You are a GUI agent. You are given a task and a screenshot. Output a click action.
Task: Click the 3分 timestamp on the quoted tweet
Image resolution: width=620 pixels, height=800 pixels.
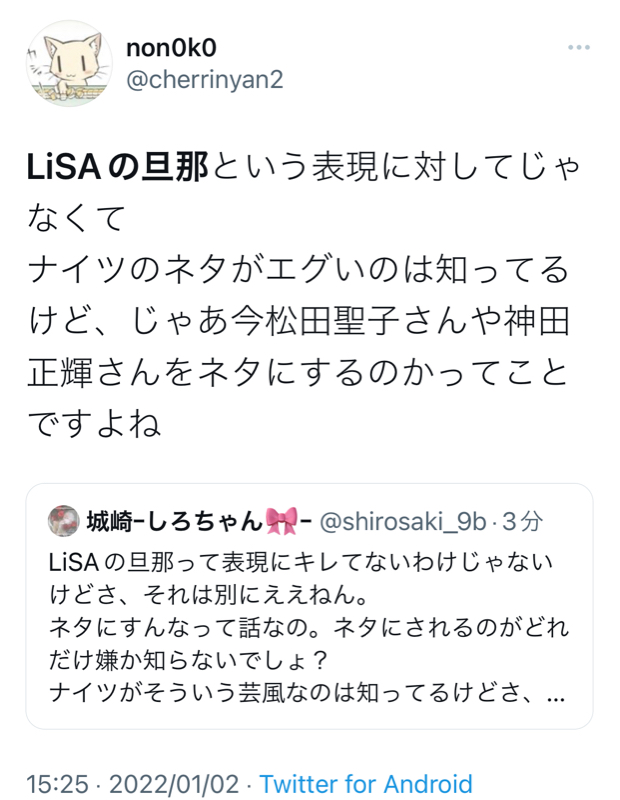(x=522, y=521)
